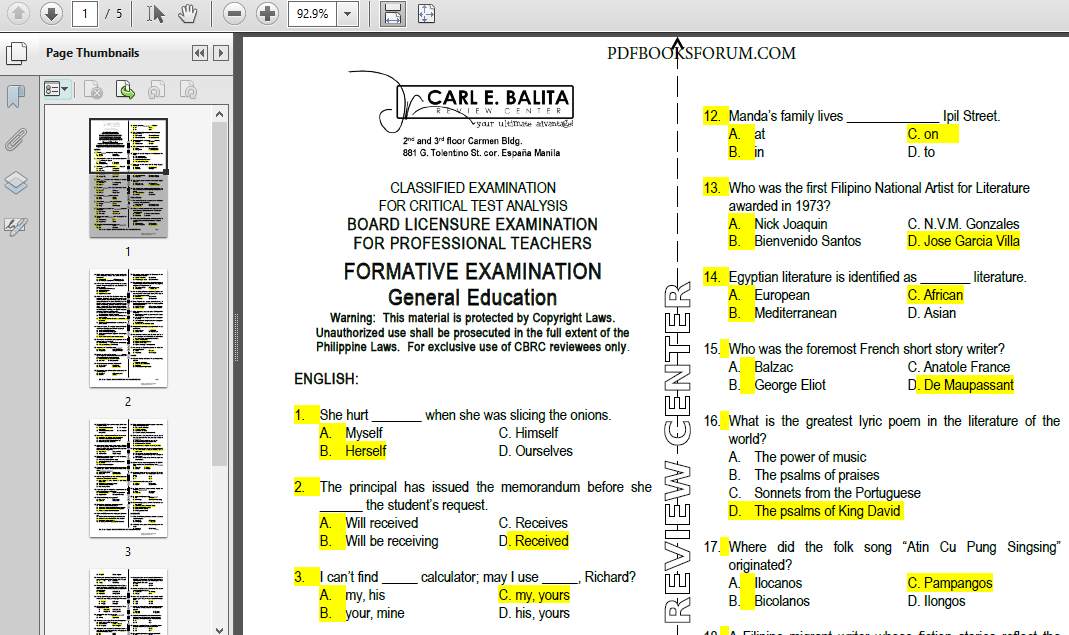Click the 'D. Ilongos' option
Screen dimensions: 1069x635
(x=936, y=601)
